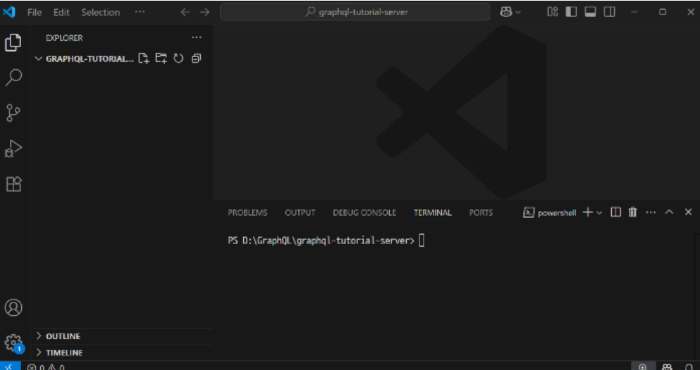Image resolution: width=700 pixels, height=370 pixels.
Task: Go forward using the right arrow
Action: (x=204, y=12)
